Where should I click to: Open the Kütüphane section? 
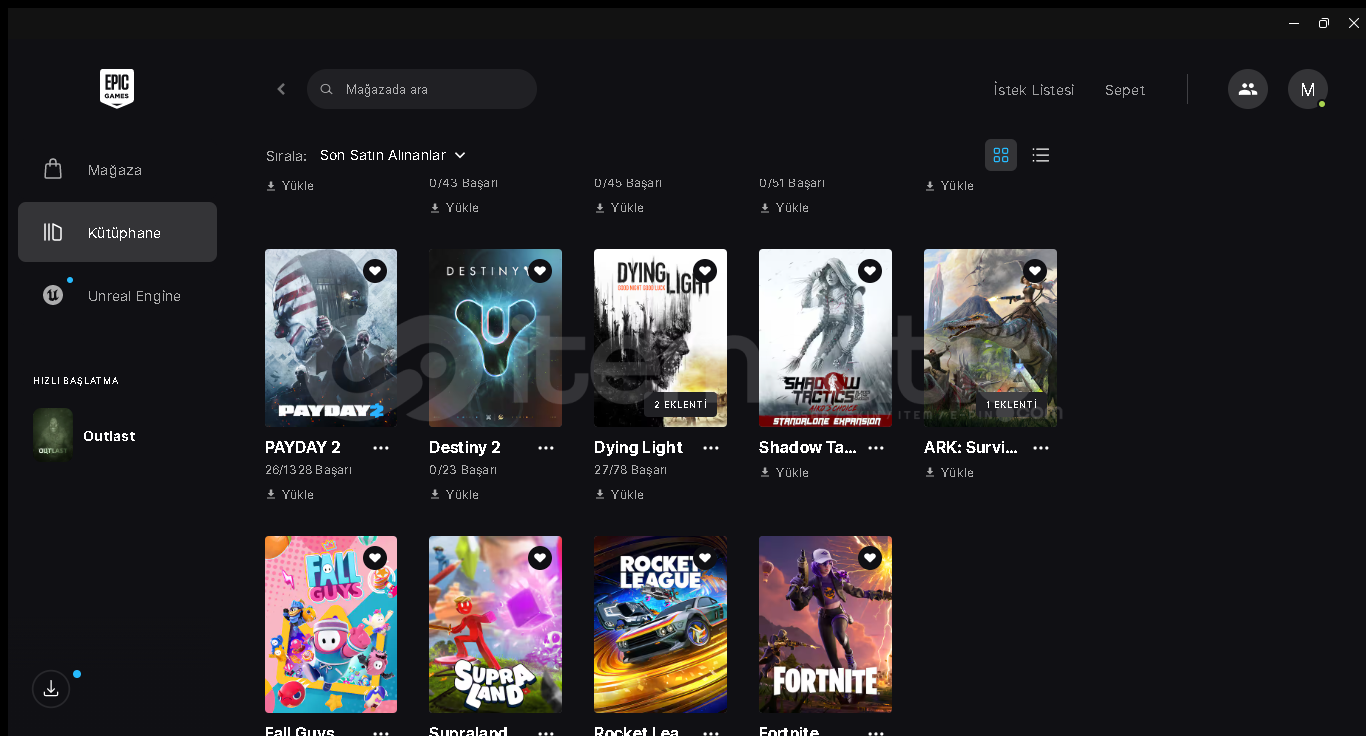[x=117, y=232]
